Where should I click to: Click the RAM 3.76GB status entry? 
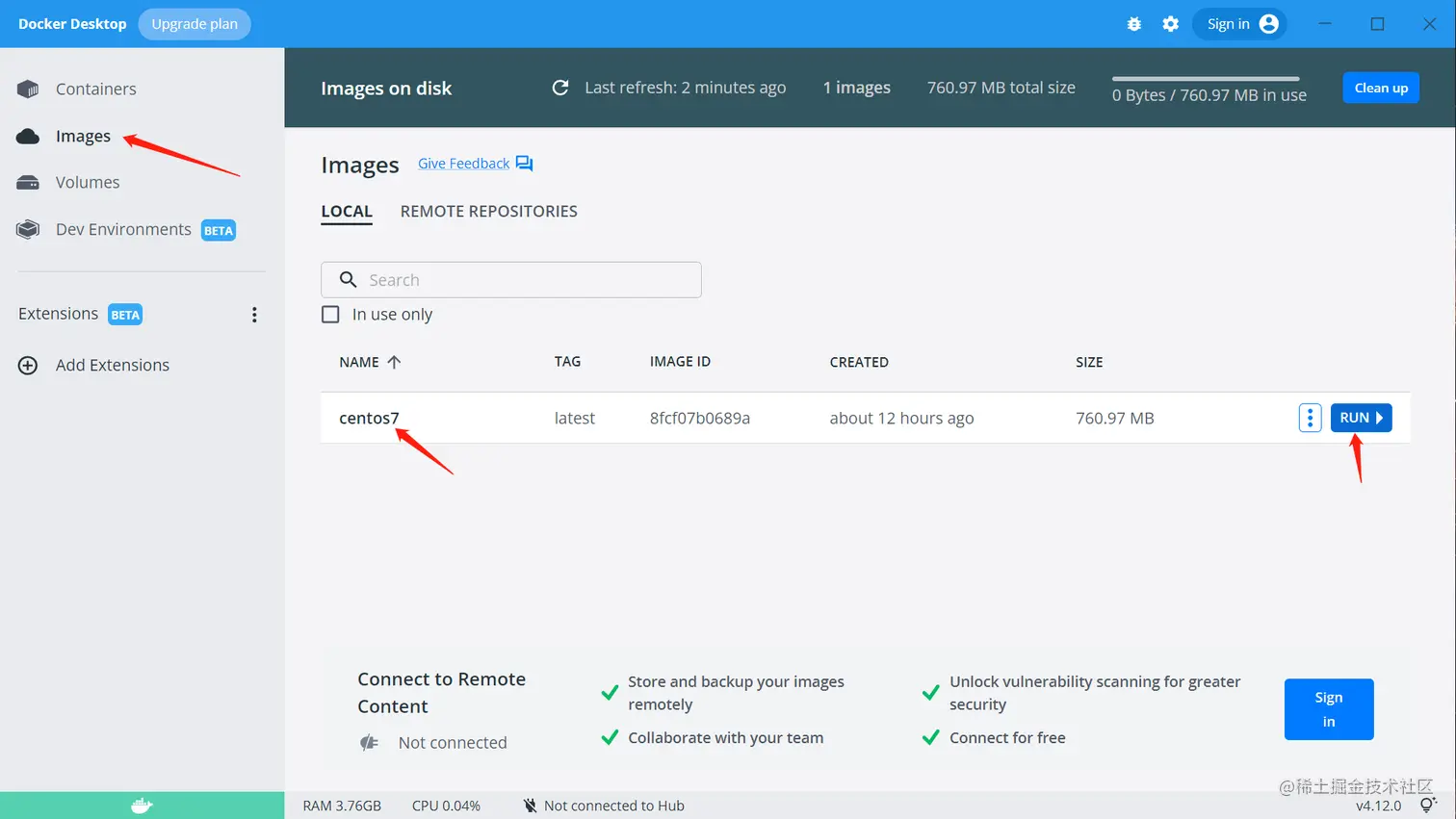coord(342,806)
